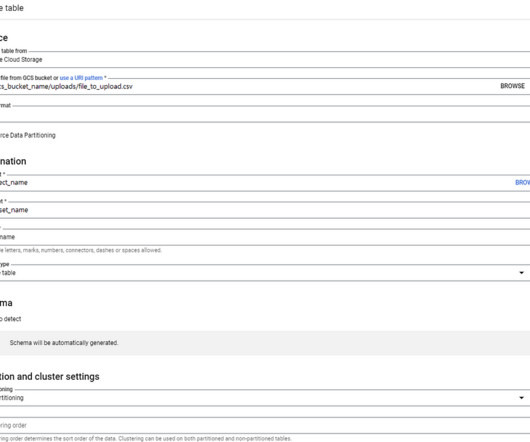Image resolution: width=530 pixels, height=442 pixels.
Task: Open the Partitioning selector showing 'partitioning'
Action: (265, 398)
